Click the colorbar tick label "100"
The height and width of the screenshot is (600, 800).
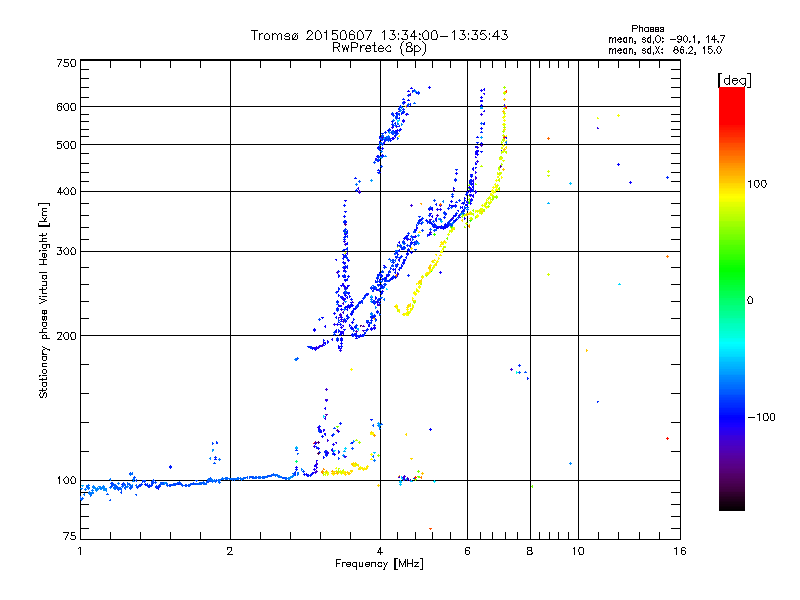point(757,184)
